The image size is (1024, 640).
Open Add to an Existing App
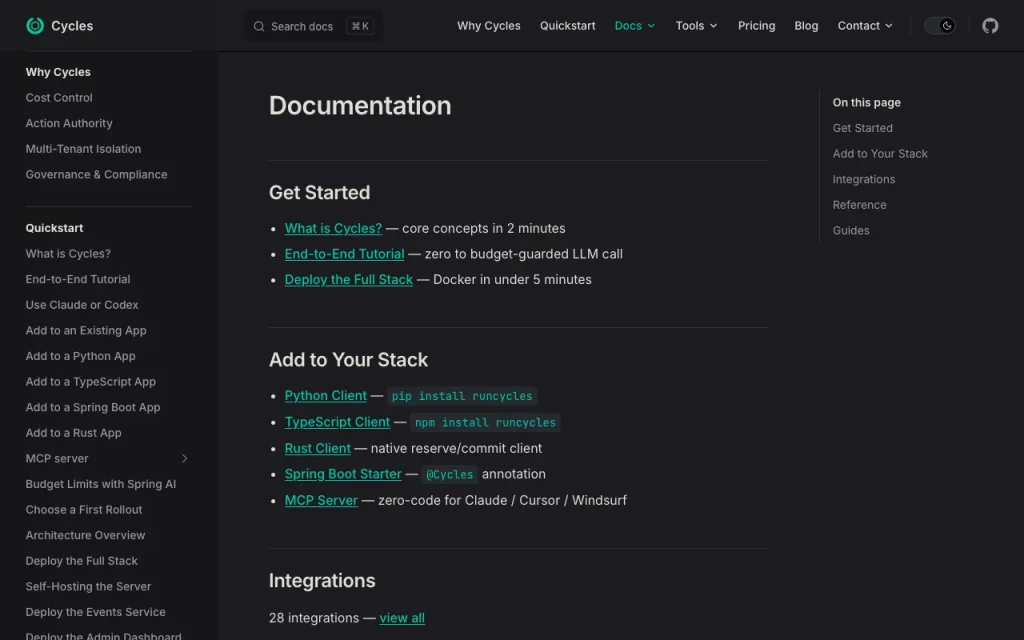86,330
